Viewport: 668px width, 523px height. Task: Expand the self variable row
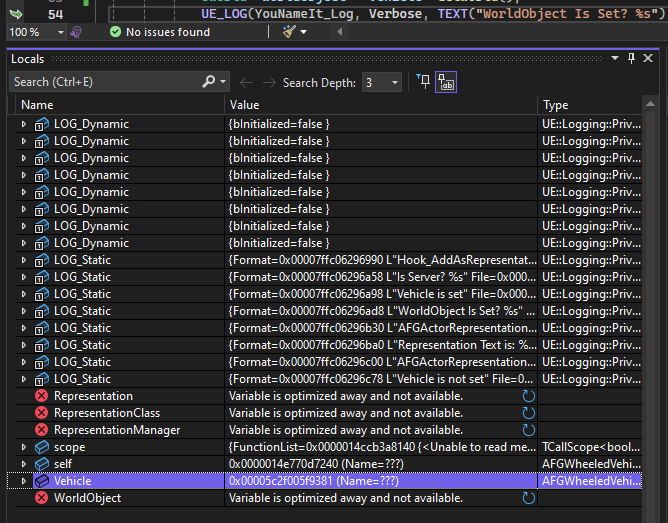coord(24,464)
